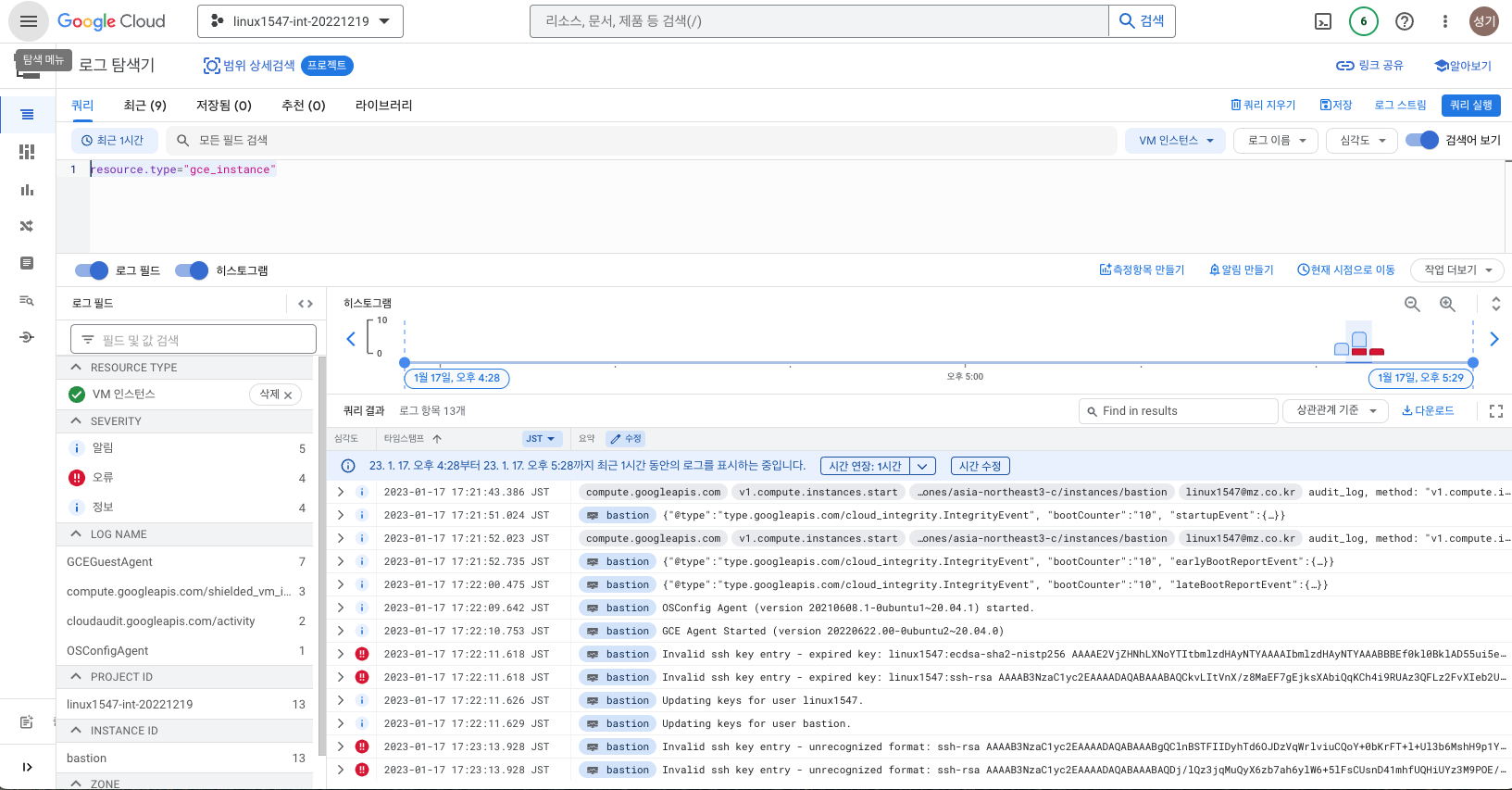The height and width of the screenshot is (790, 1512).
Task: Save the query
Action: 1336,106
